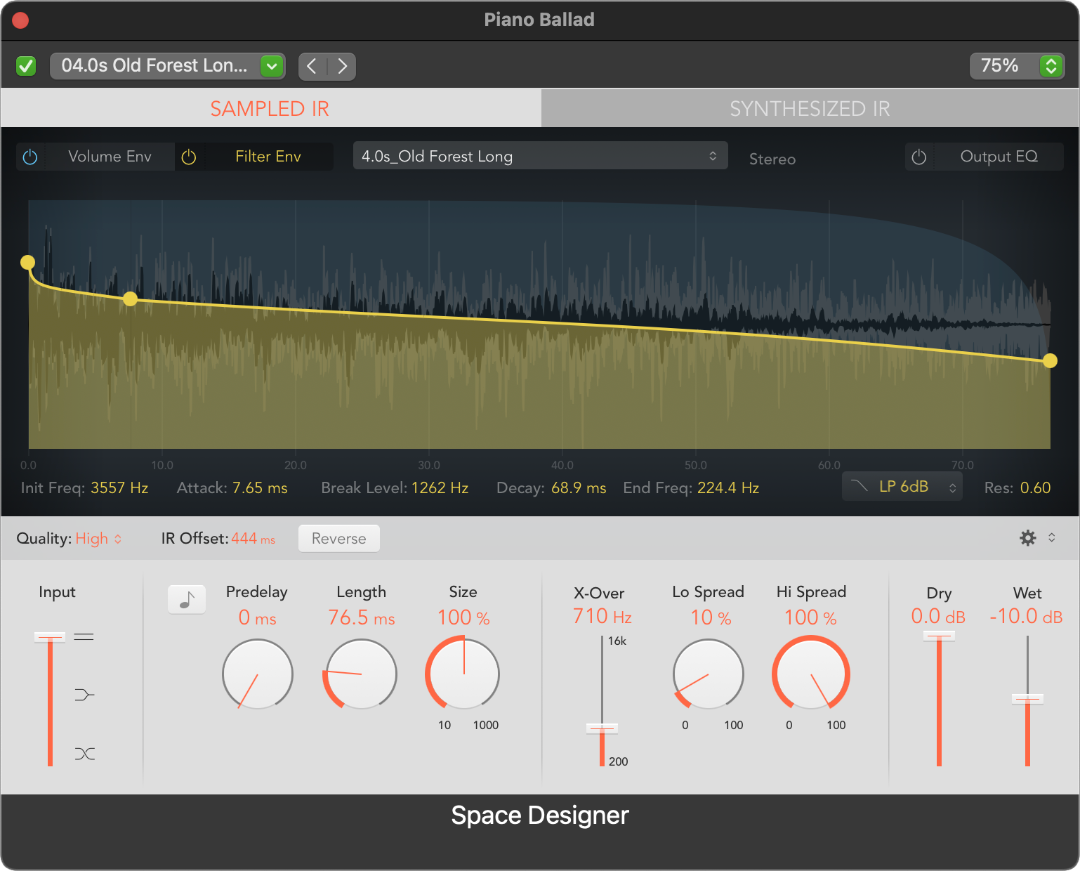Toggle the Volume Env power icon

click(x=30, y=157)
